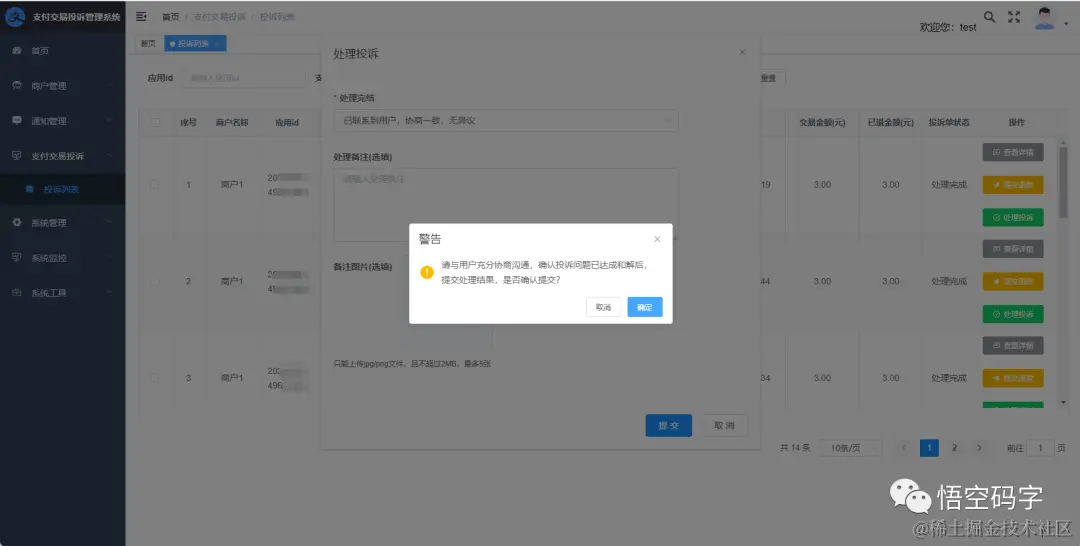Toggle select-all checkbox in table header
Screen dimensions: 1080x546
[154, 123]
